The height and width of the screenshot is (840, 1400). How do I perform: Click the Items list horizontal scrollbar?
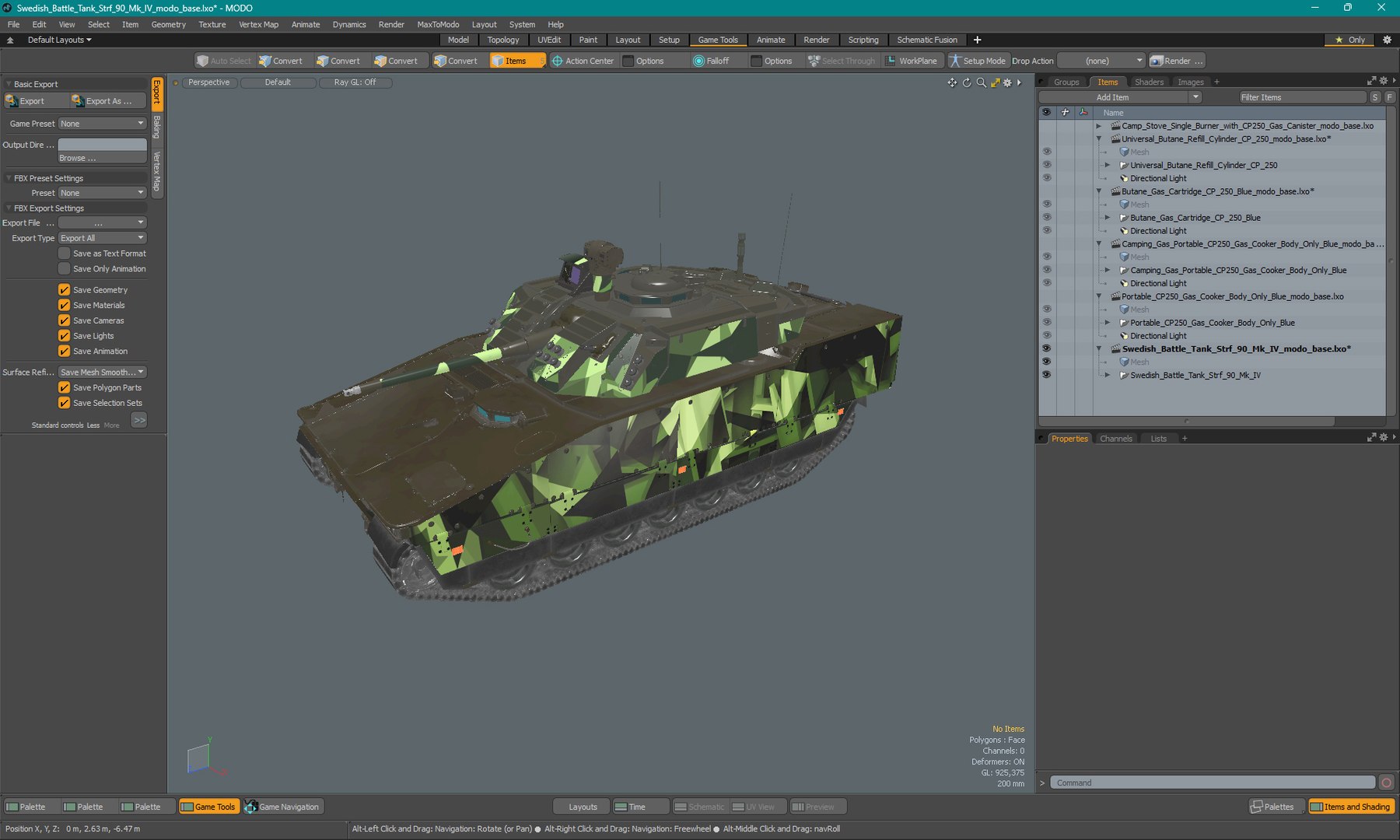tap(1186, 422)
